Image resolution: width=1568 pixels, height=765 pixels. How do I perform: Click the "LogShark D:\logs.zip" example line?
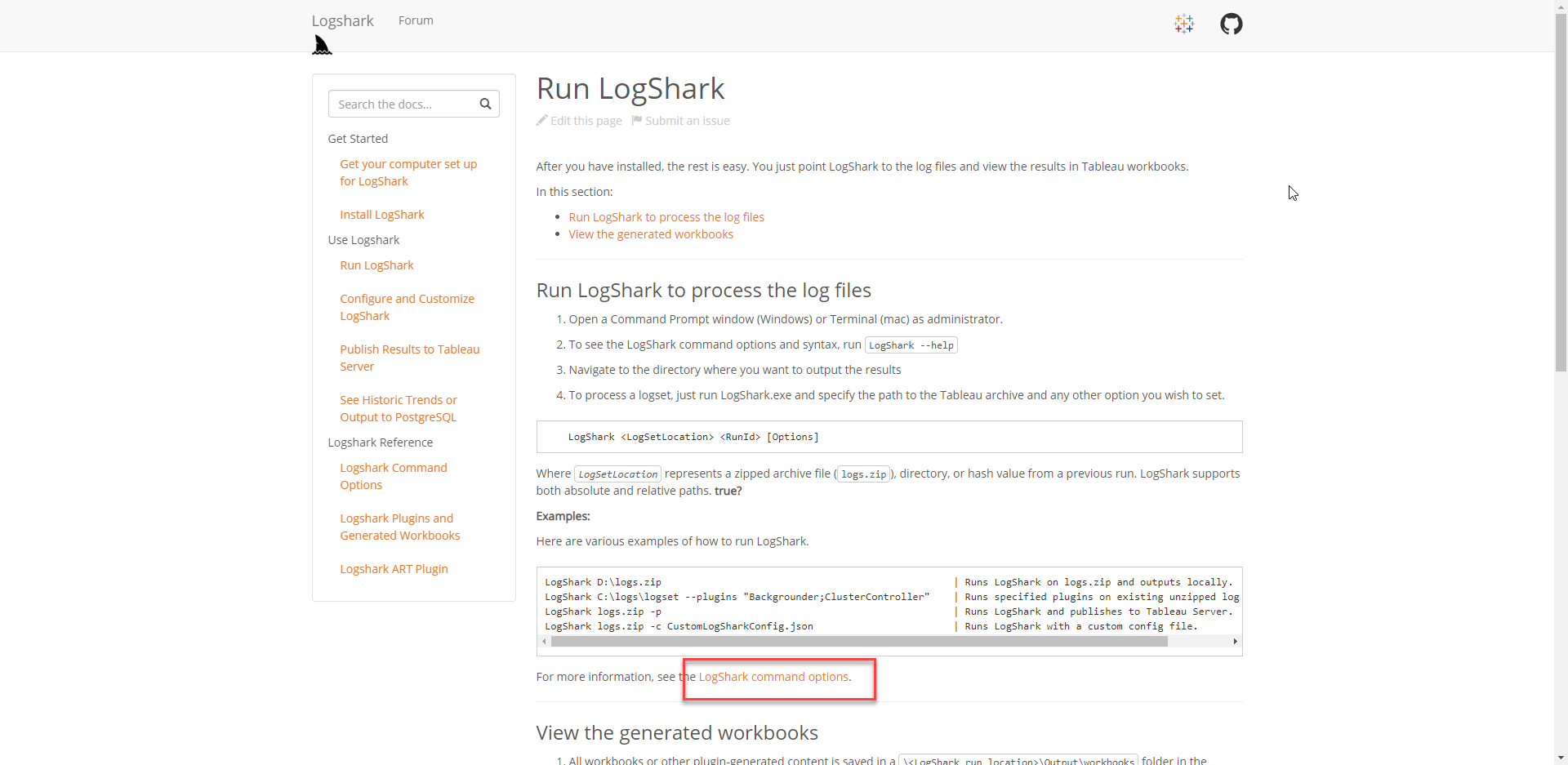[603, 582]
